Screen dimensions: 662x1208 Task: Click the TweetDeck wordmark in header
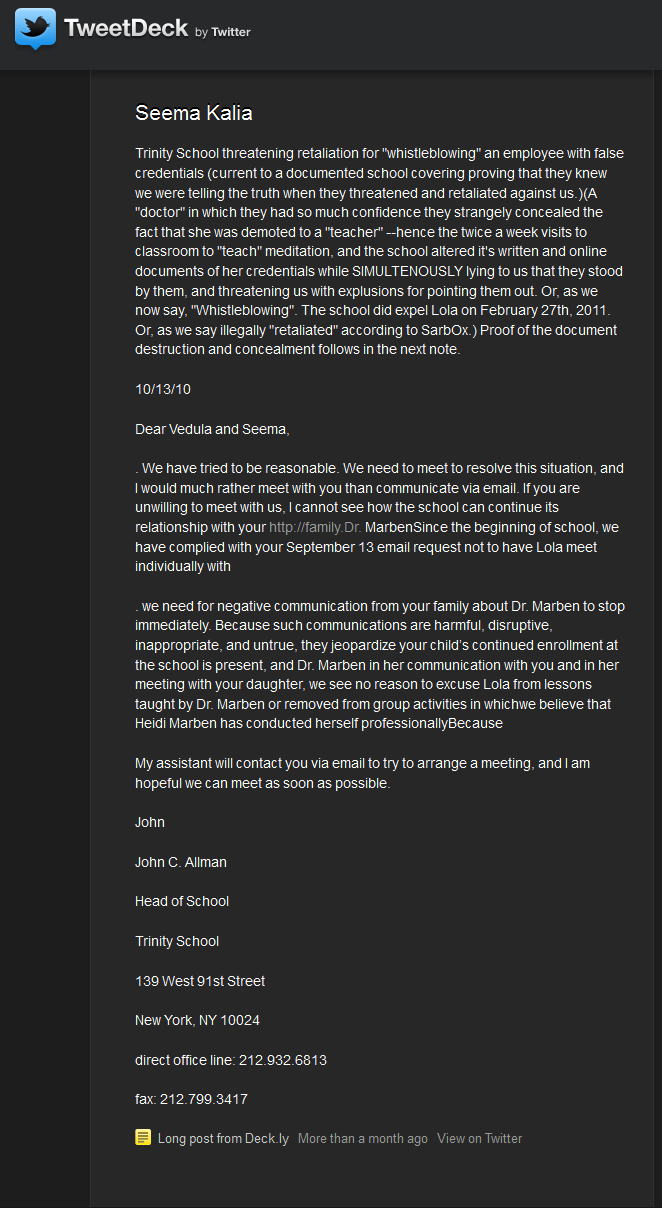pyautogui.click(x=126, y=28)
